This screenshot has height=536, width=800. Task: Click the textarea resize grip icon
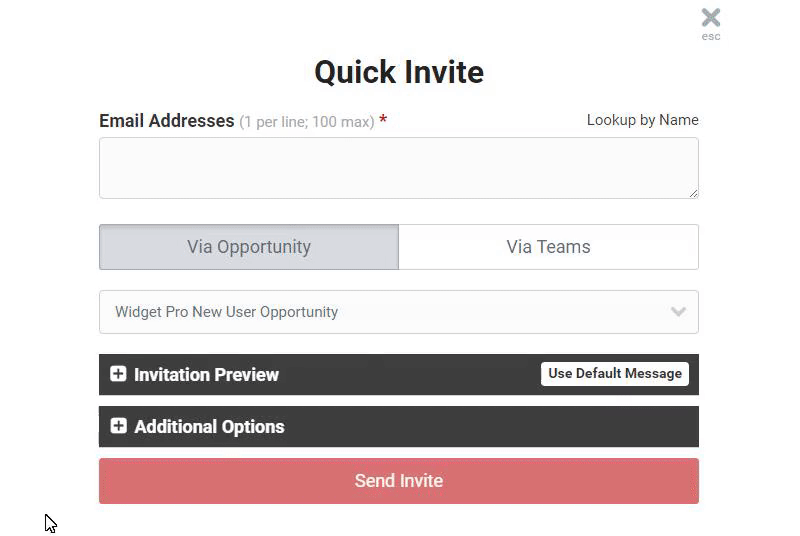(693, 193)
